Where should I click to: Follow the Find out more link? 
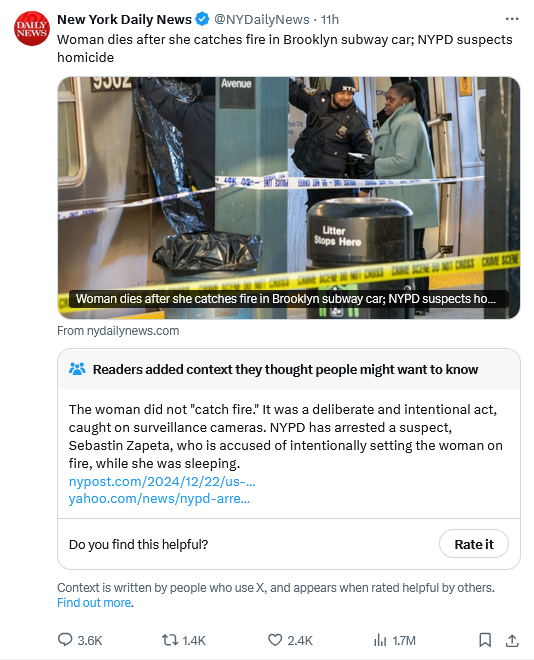[x=95, y=603]
